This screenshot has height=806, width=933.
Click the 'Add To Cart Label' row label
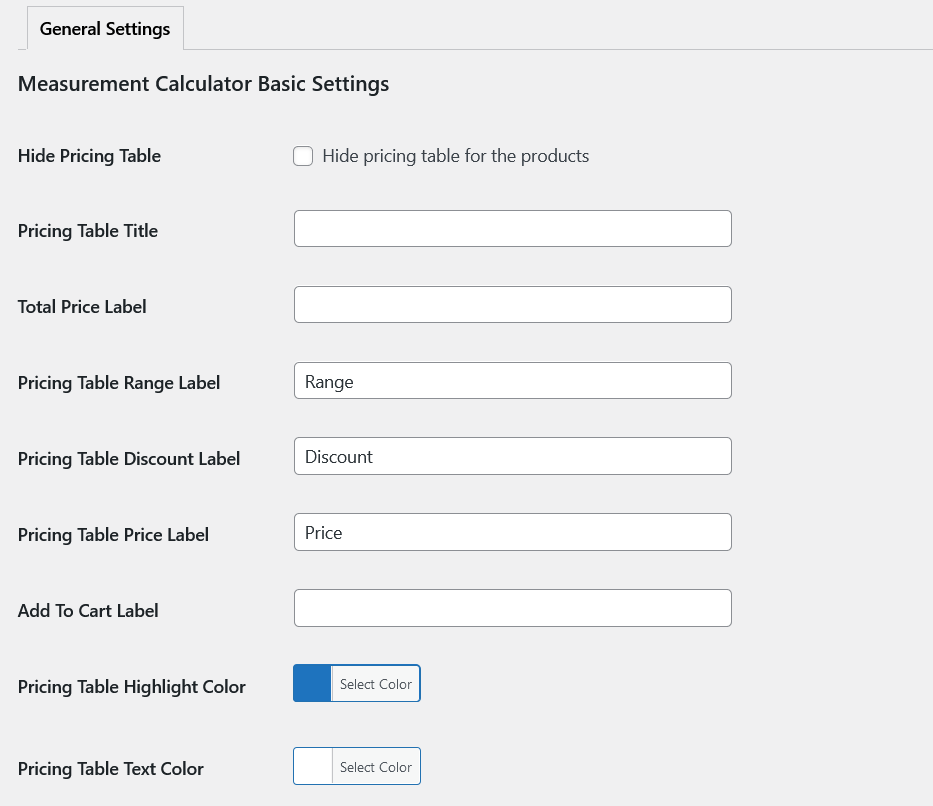[x=88, y=611]
